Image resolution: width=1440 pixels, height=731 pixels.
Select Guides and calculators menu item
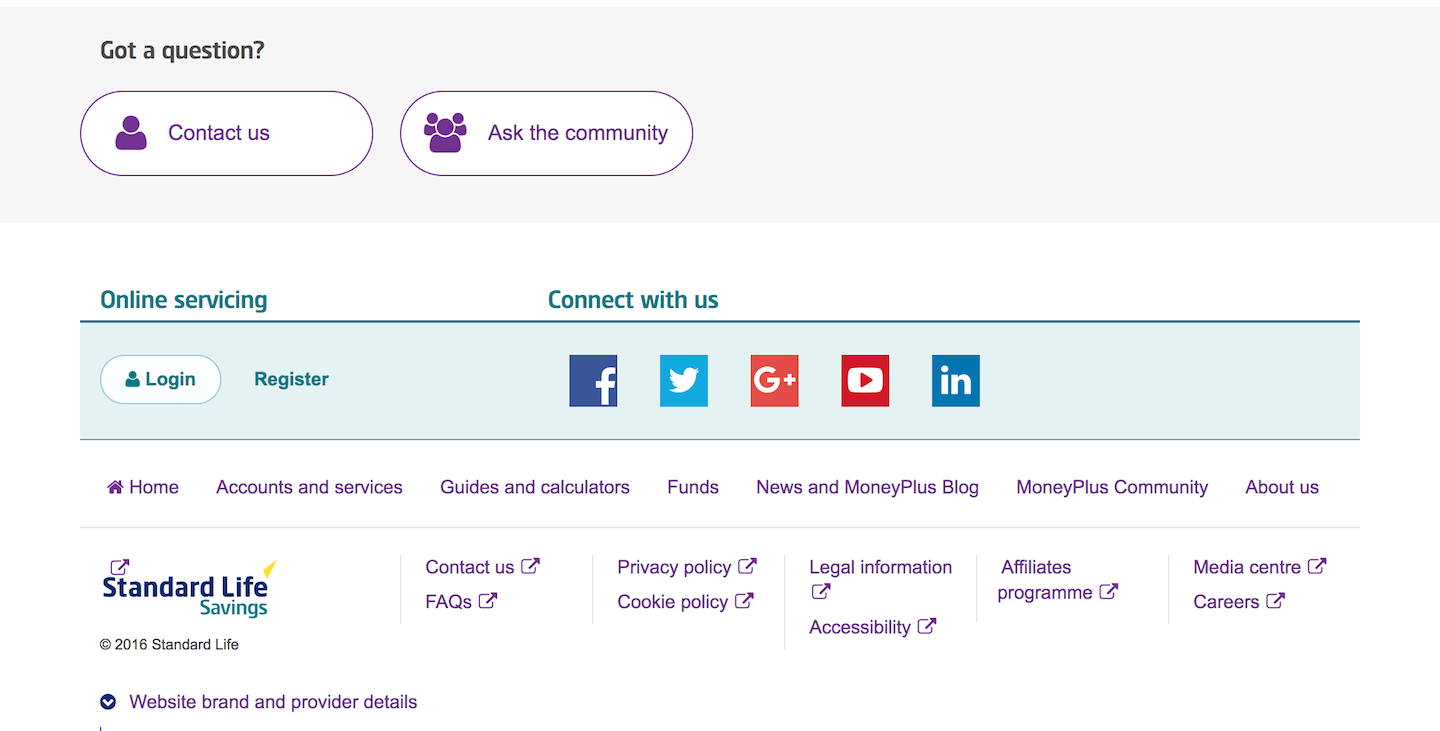pyautogui.click(x=535, y=487)
